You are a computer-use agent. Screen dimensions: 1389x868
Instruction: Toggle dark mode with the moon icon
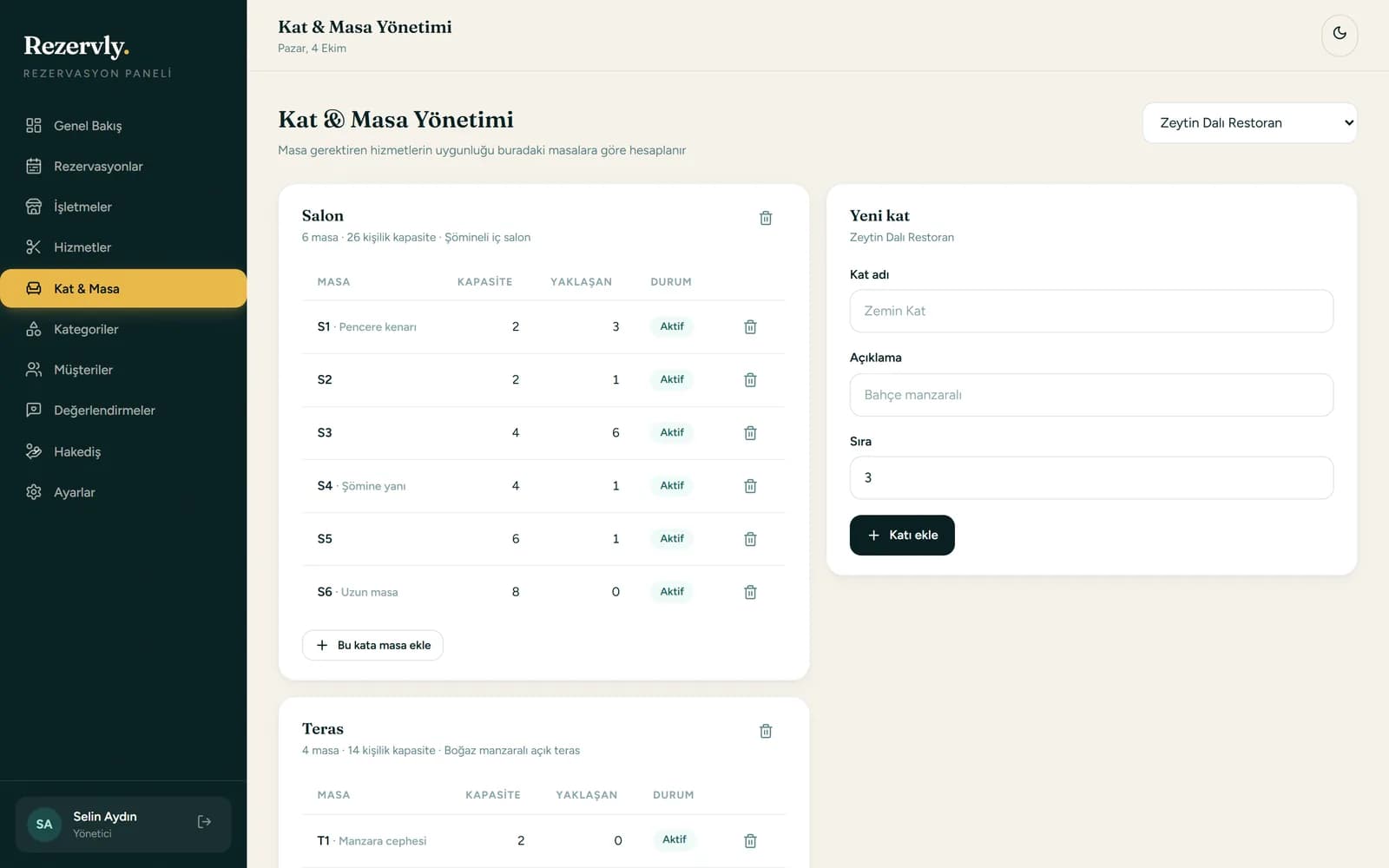[1340, 34]
